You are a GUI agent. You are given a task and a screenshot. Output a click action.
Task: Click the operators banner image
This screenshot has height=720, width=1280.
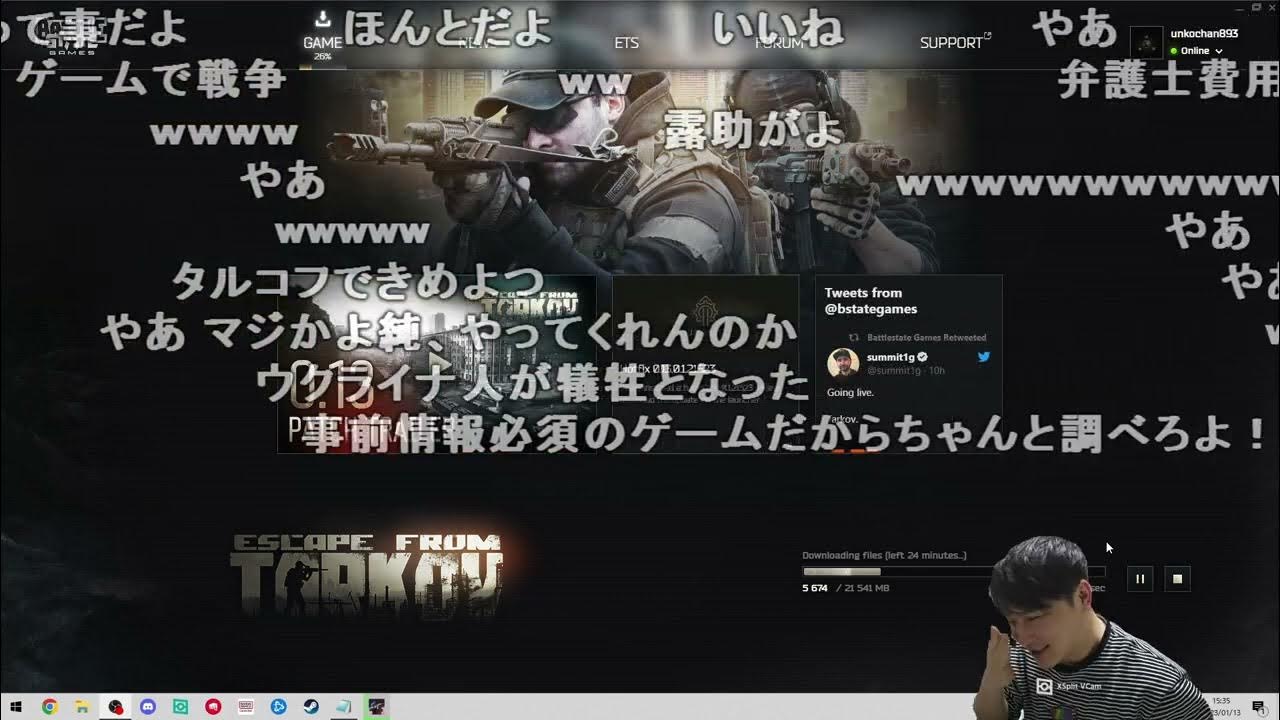tap(640, 170)
